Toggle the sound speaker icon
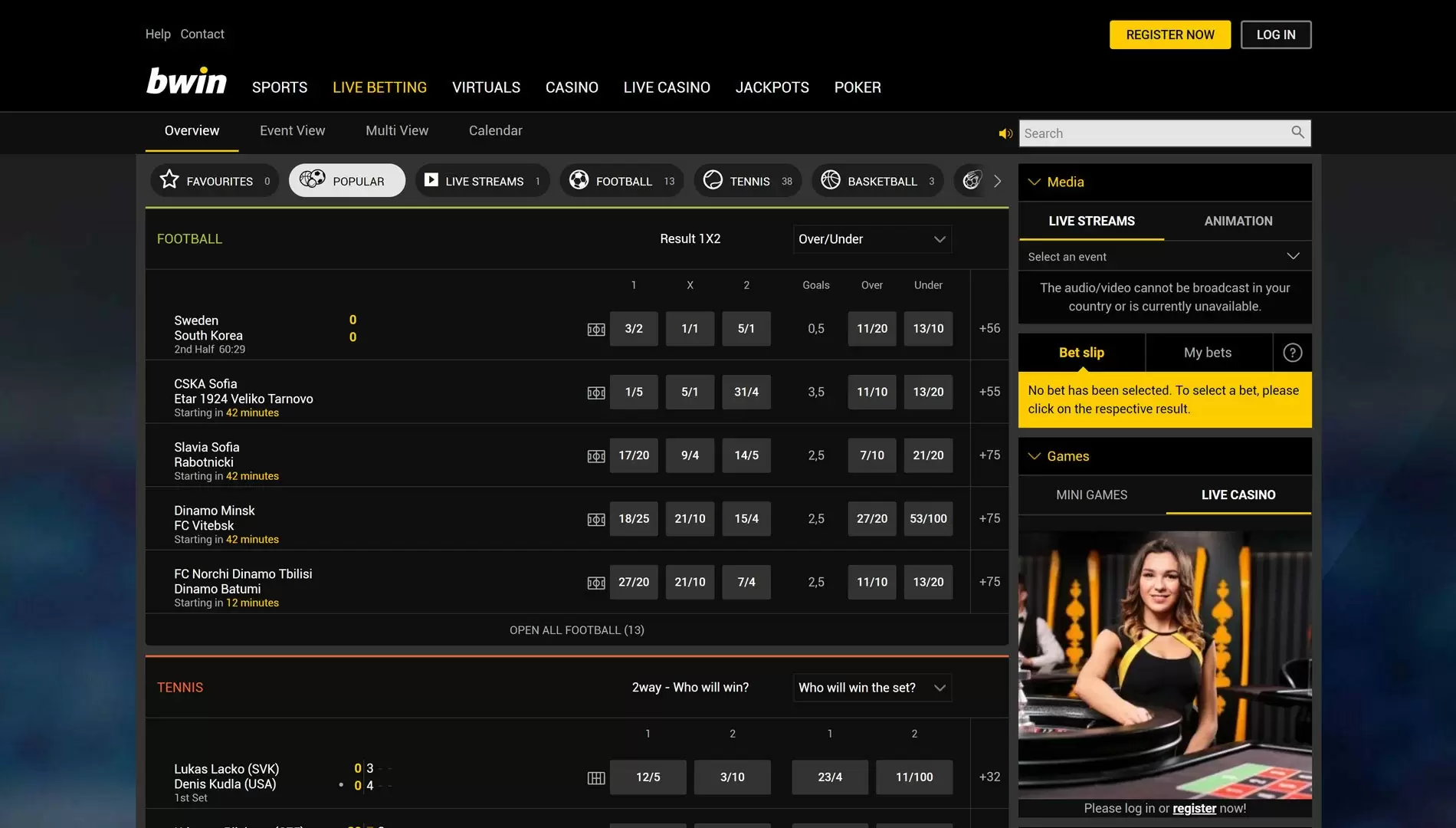 [x=1005, y=133]
